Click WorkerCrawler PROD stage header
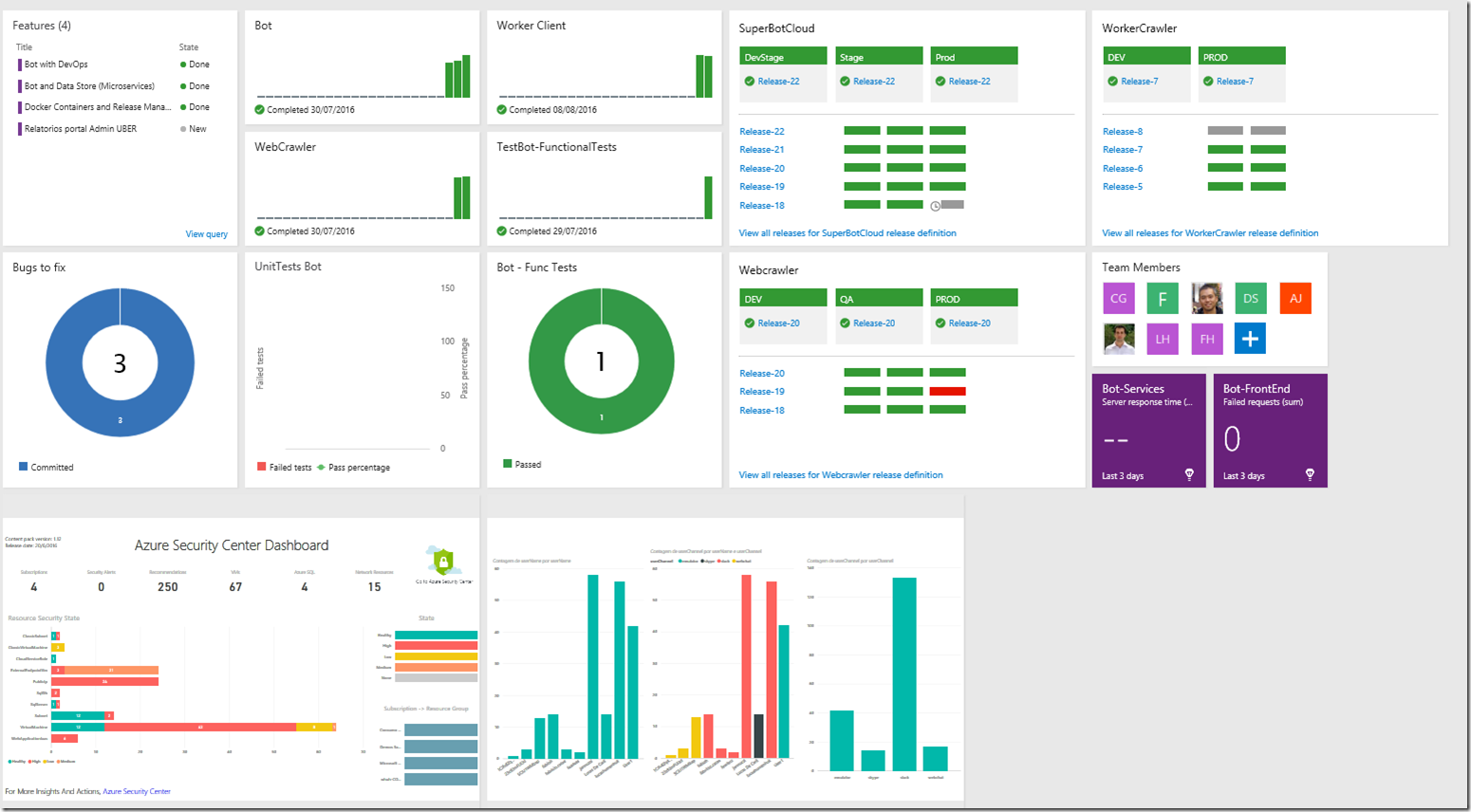Viewport: 1471px width, 812px height. coord(1241,56)
